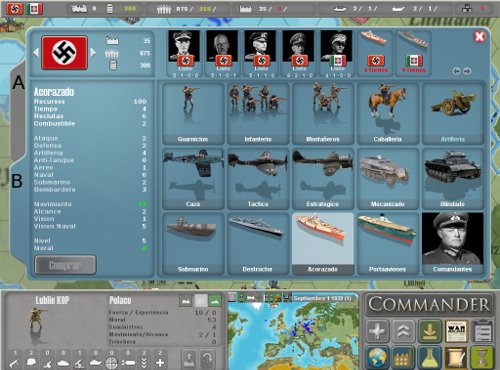
Task: Toggle the blank middle button beside Polaco
Action: (x=200, y=301)
